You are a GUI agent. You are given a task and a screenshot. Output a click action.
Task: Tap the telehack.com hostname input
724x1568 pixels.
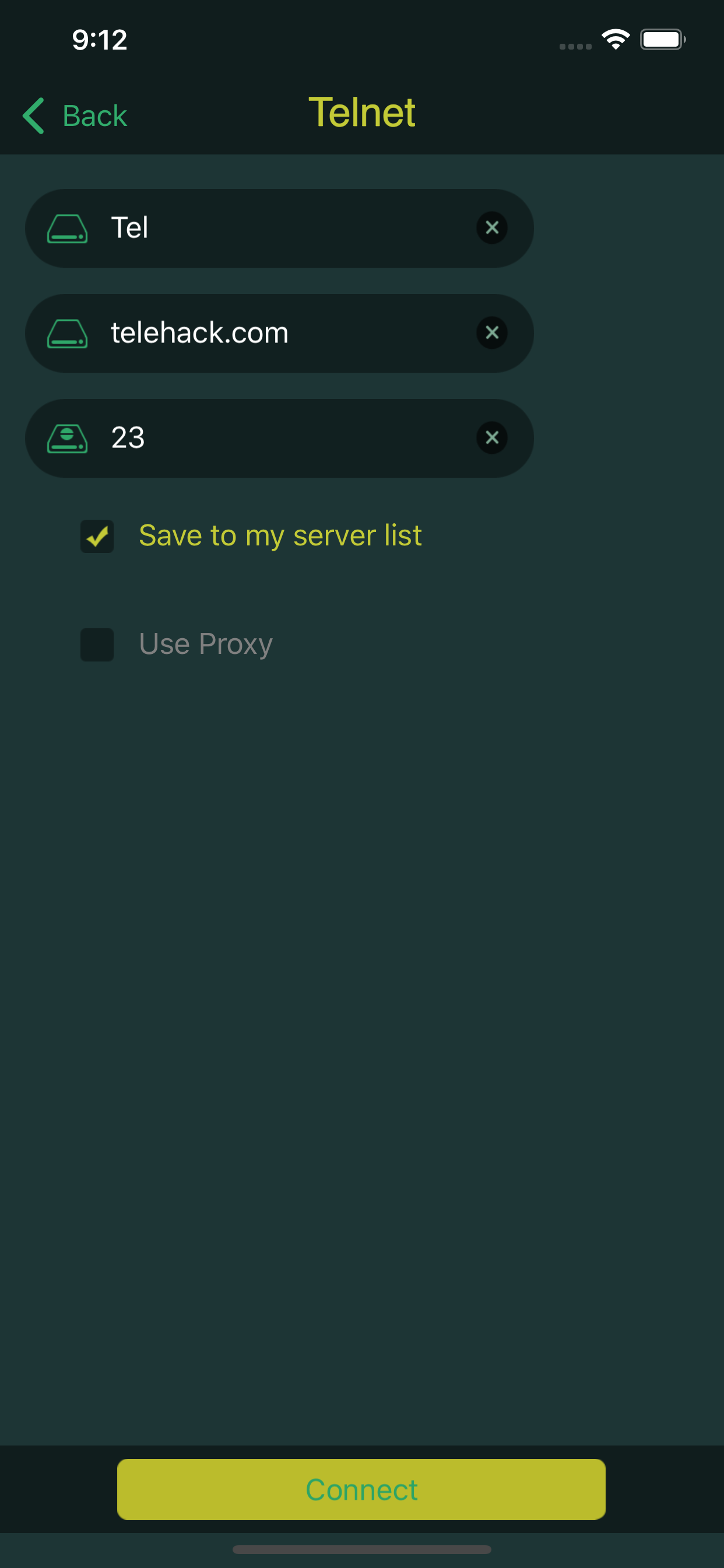pyautogui.click(x=274, y=333)
